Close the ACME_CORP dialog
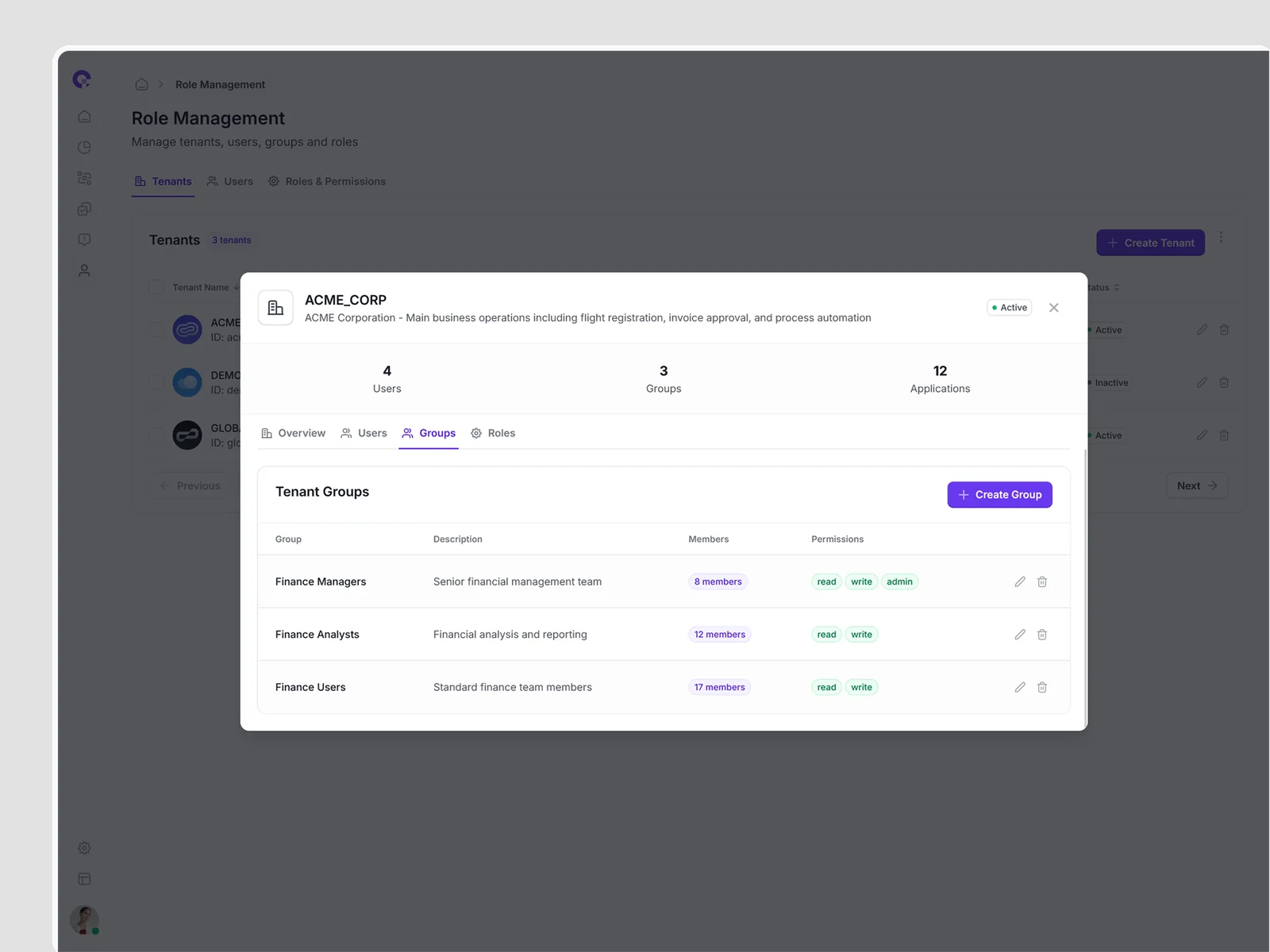The height and width of the screenshot is (952, 1270). [1053, 308]
